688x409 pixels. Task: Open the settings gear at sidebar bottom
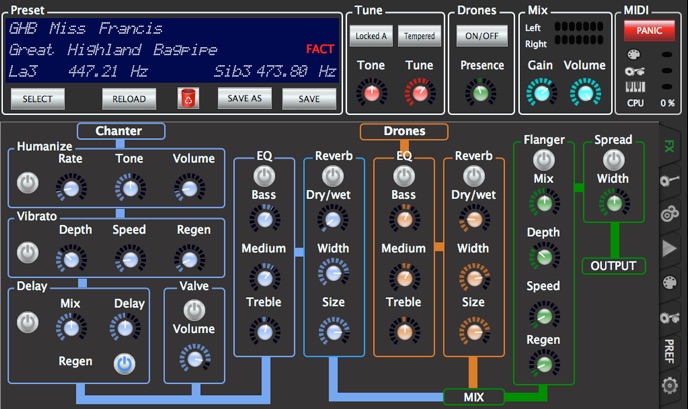coord(670,385)
